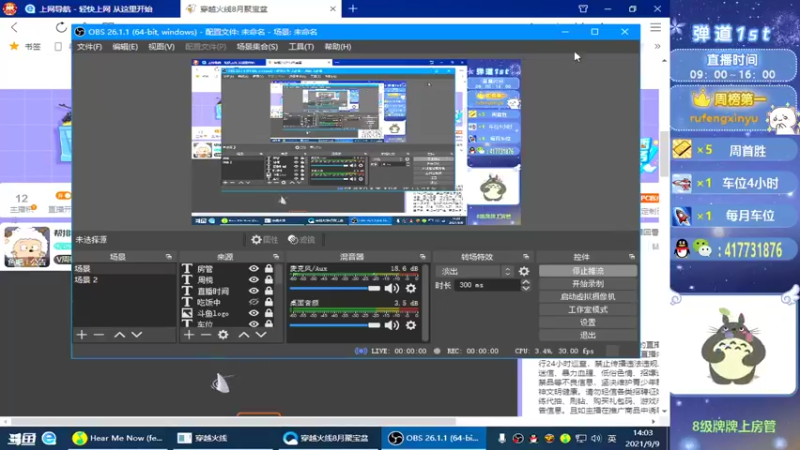Move scene down in Scenes panel
This screenshot has height=450, width=800.
[137, 335]
